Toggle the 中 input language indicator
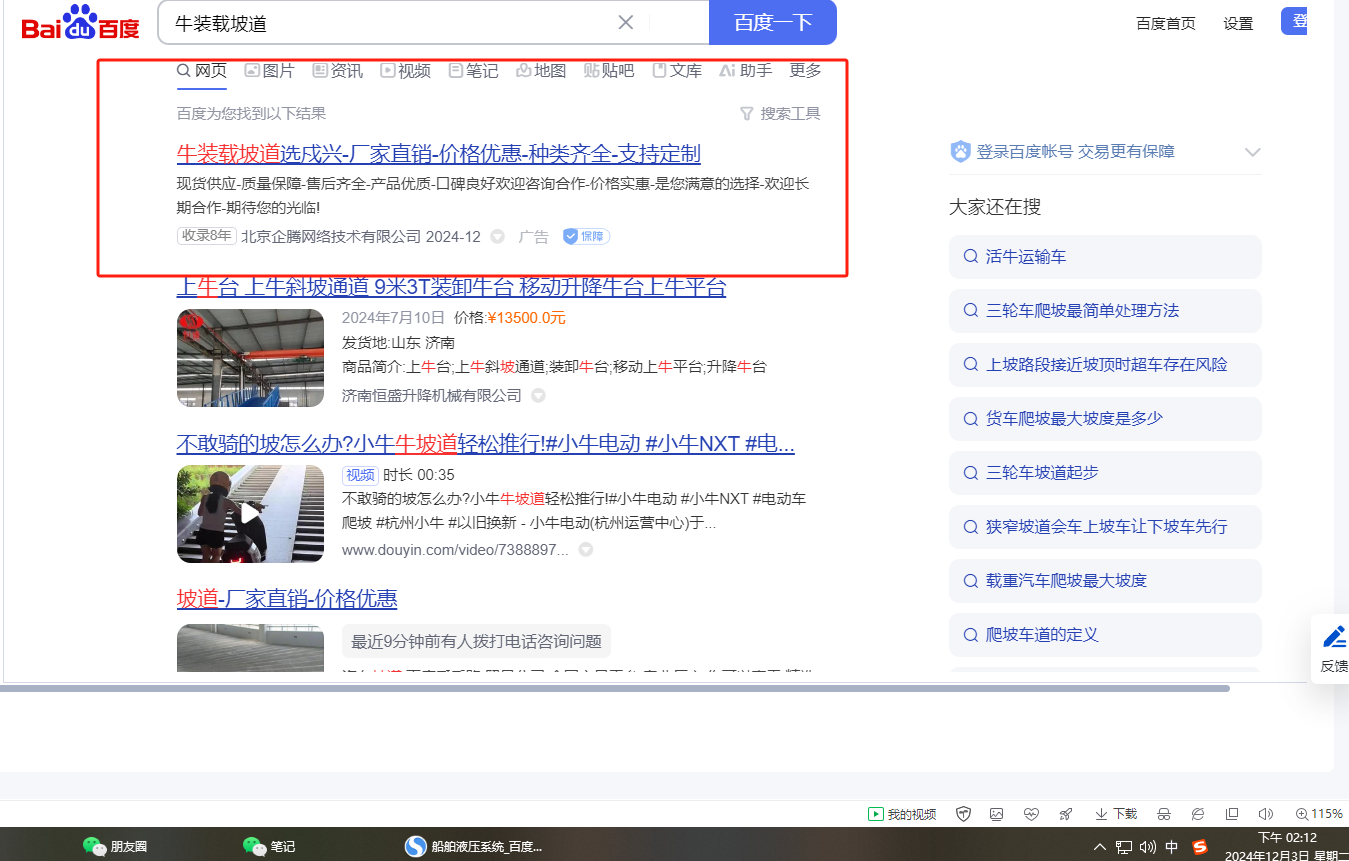The width and height of the screenshot is (1349, 861). pos(1172,847)
